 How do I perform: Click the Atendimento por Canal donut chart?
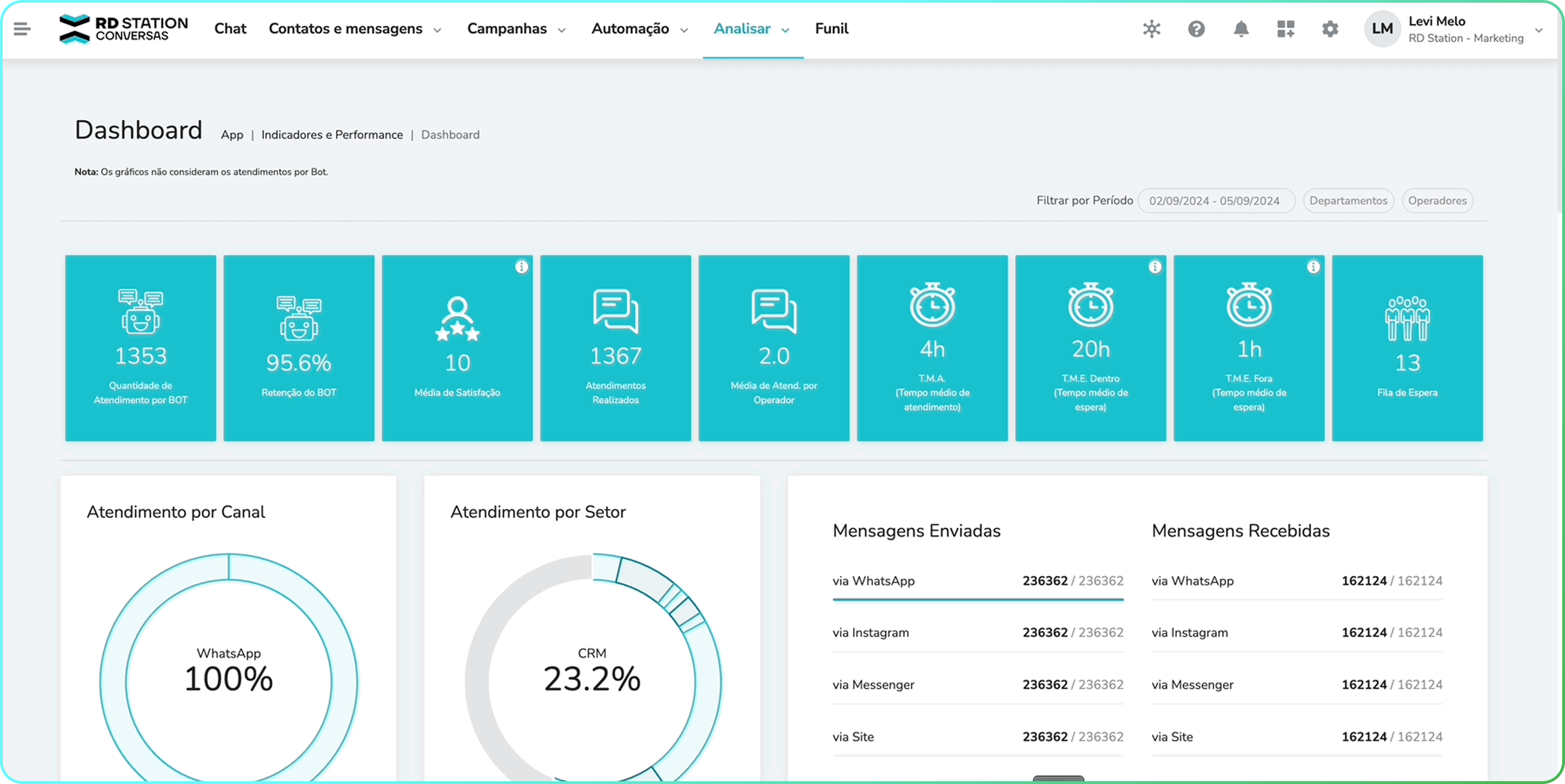click(228, 668)
